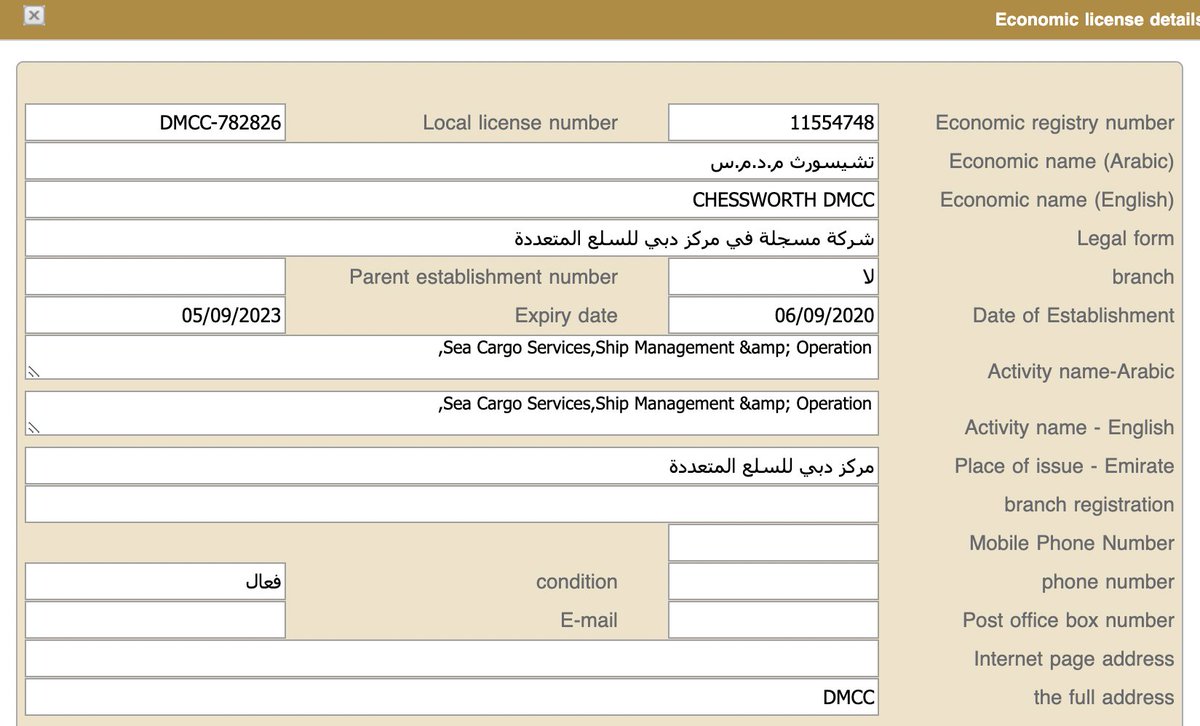Screen dimensions: 1200x726
Task: Click the Local license number field DMCC-782826
Action: pos(155,123)
